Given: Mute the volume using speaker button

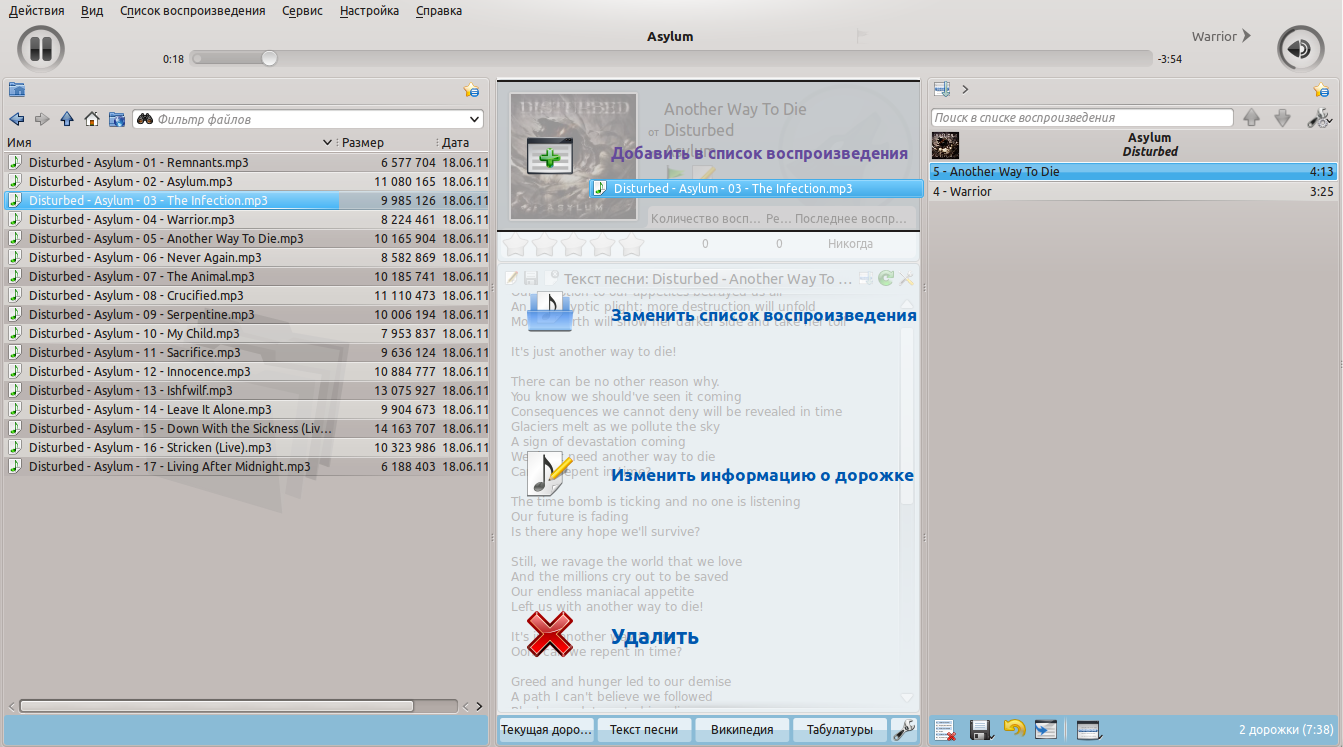Looking at the screenshot, I should click(1301, 49).
